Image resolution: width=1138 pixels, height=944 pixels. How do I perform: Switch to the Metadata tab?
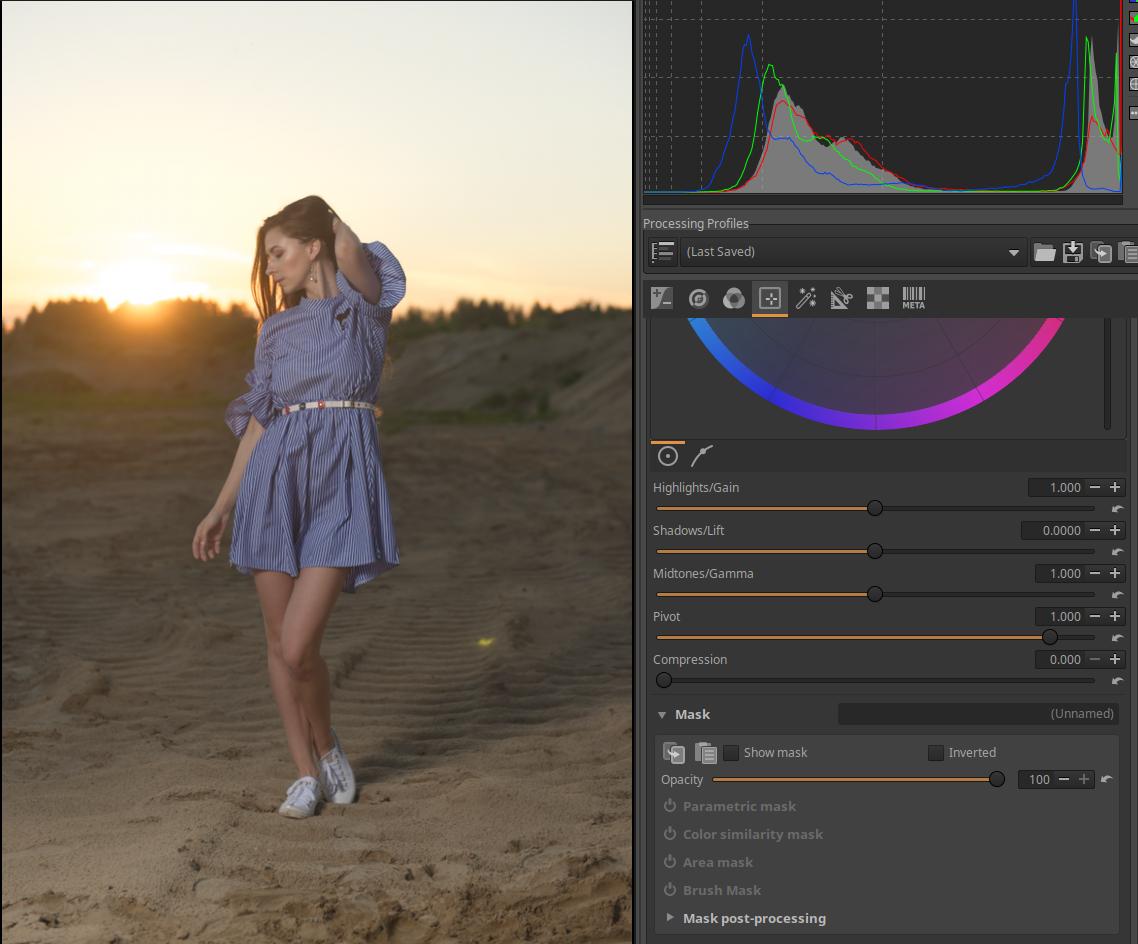pos(913,298)
